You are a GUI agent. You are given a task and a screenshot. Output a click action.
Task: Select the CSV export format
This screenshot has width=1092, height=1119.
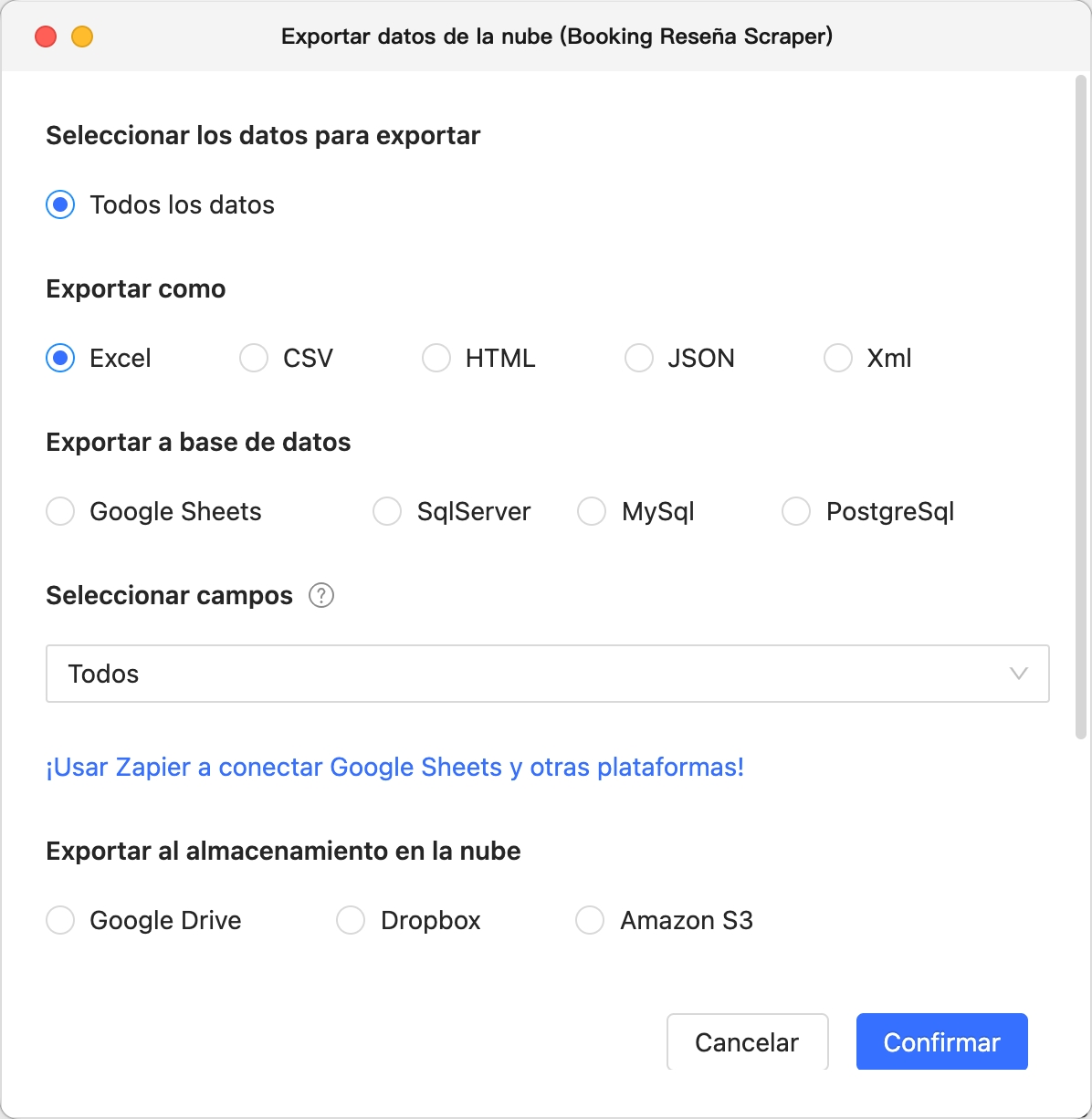253,358
